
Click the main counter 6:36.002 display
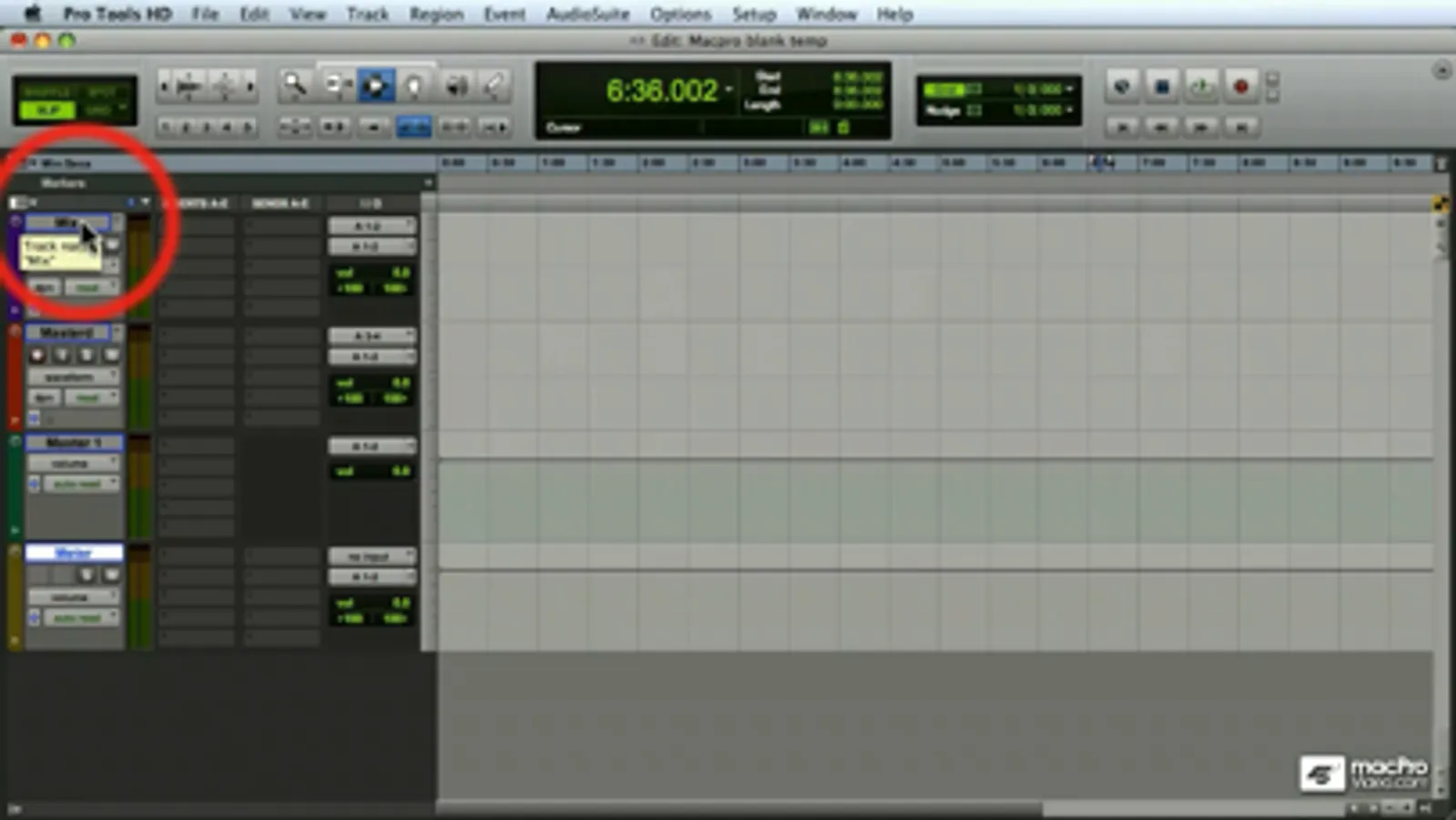click(661, 90)
